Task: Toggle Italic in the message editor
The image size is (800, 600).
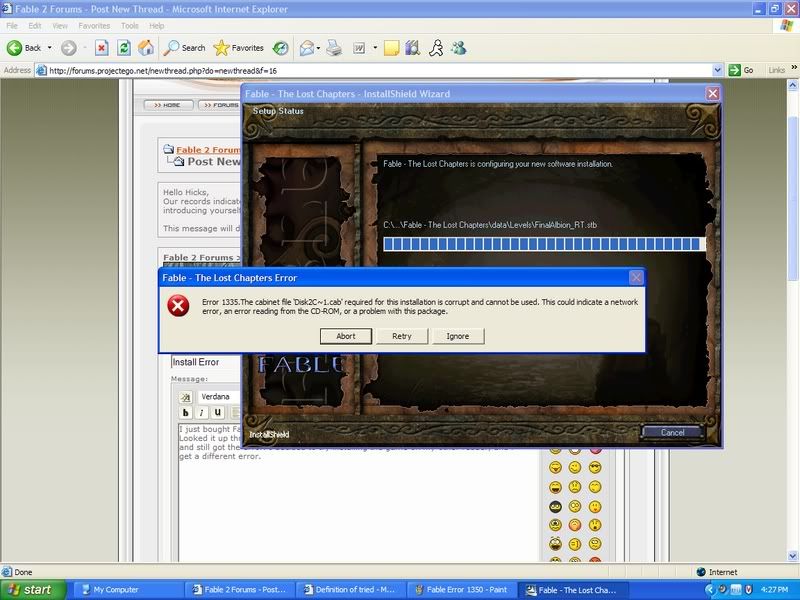Action: (202, 413)
